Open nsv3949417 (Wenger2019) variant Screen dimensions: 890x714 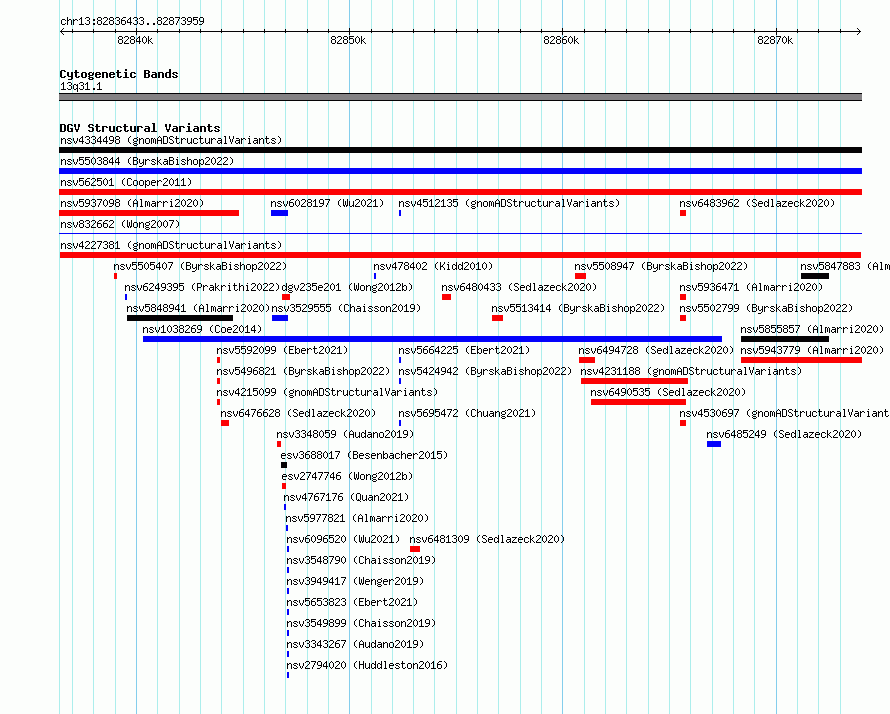click(355, 581)
